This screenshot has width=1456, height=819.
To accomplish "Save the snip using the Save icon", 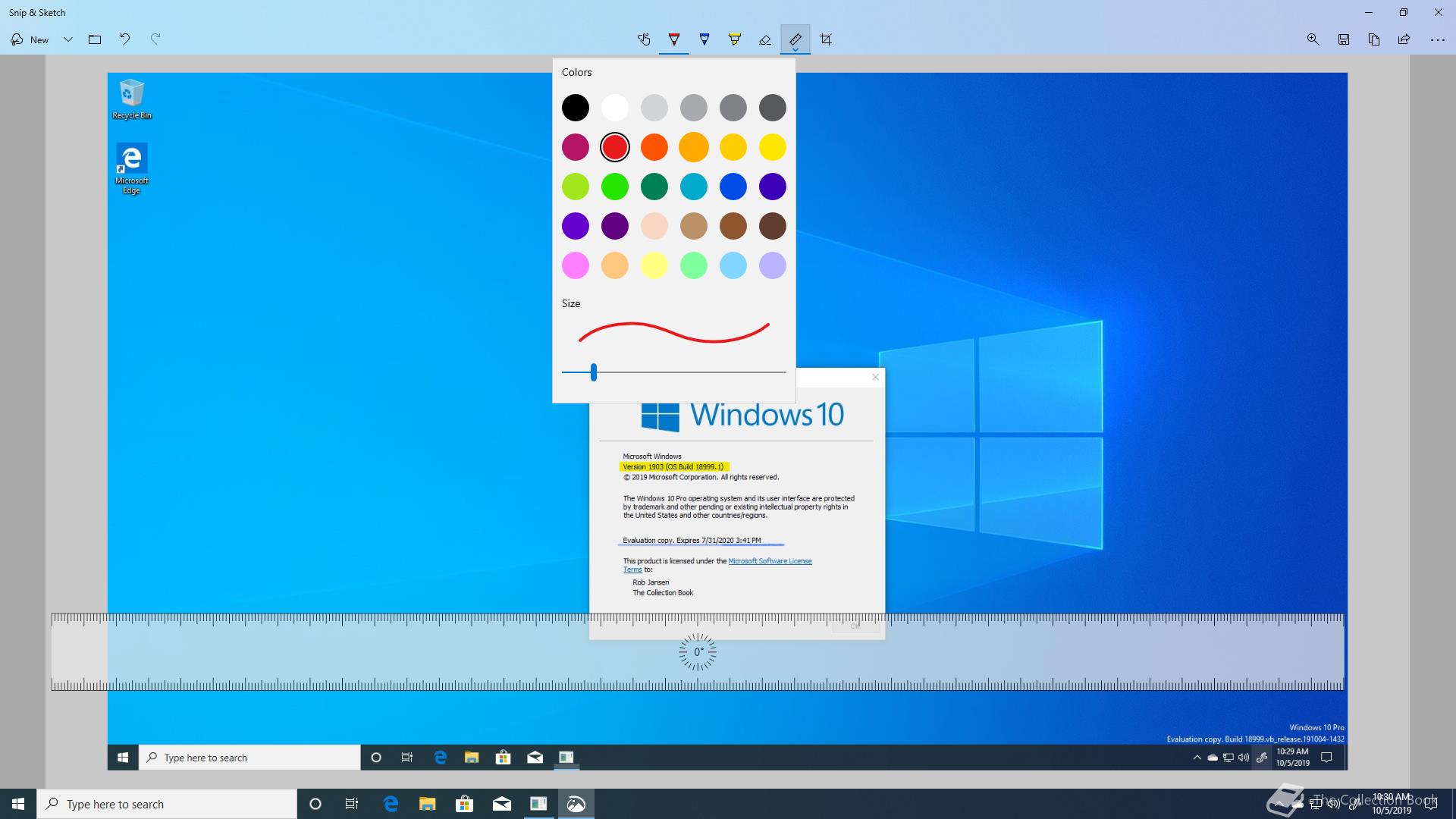I will coord(1344,39).
